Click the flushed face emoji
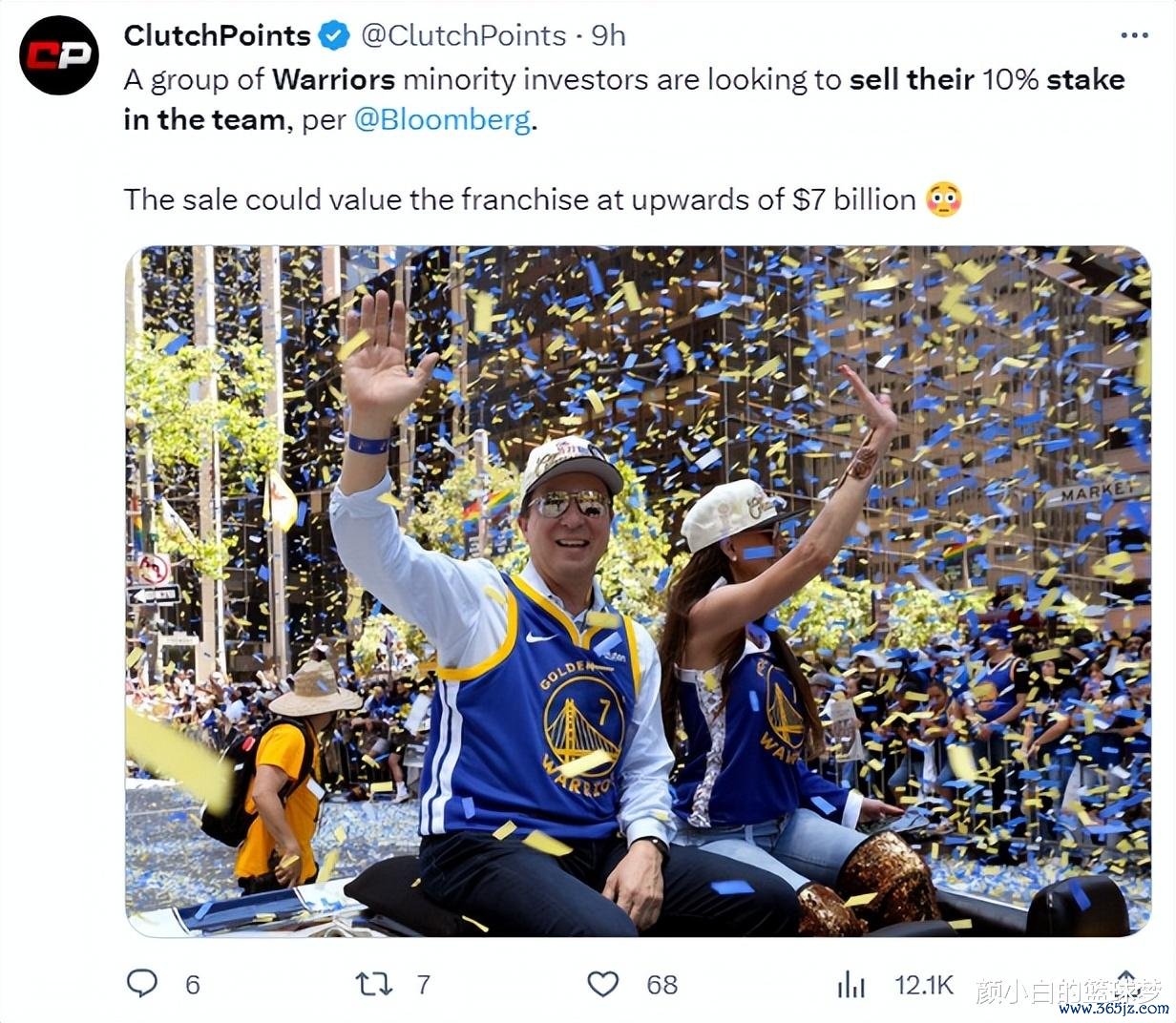This screenshot has width=1176, height=1023. click(943, 199)
